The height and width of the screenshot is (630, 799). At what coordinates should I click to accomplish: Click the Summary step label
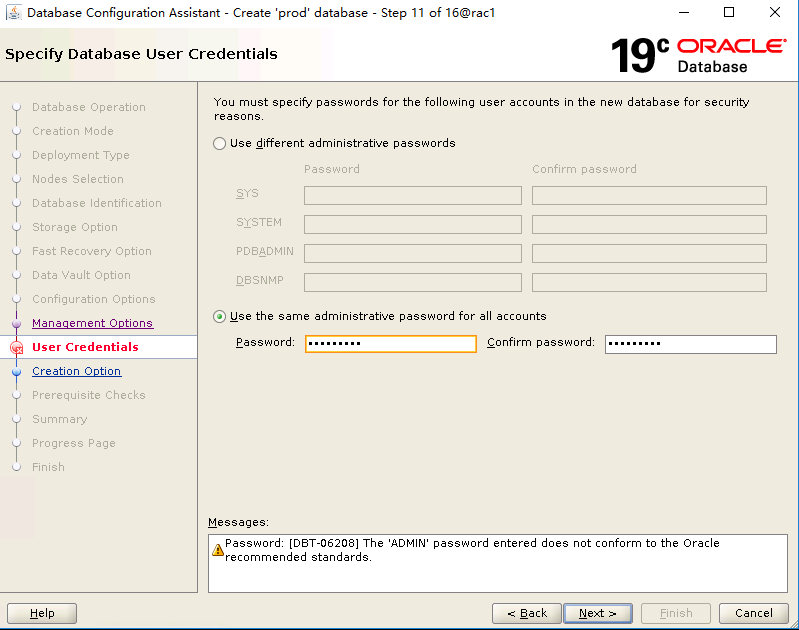point(60,419)
